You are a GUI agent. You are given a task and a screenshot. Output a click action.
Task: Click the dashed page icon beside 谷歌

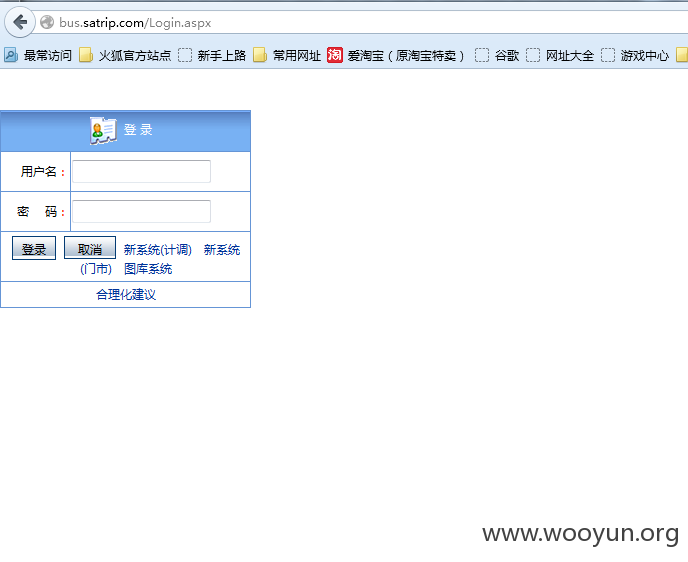tap(482, 55)
